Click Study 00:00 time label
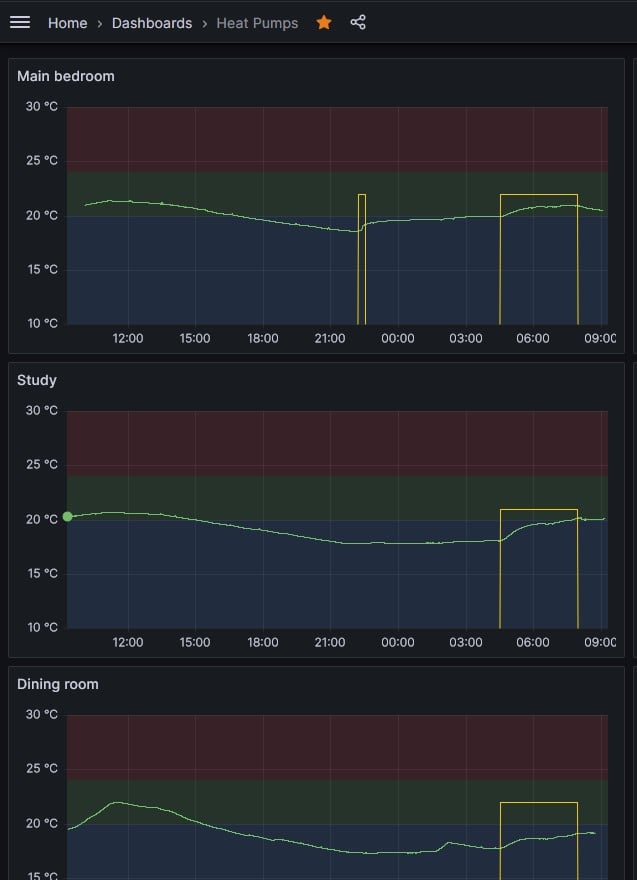 pyautogui.click(x=398, y=643)
